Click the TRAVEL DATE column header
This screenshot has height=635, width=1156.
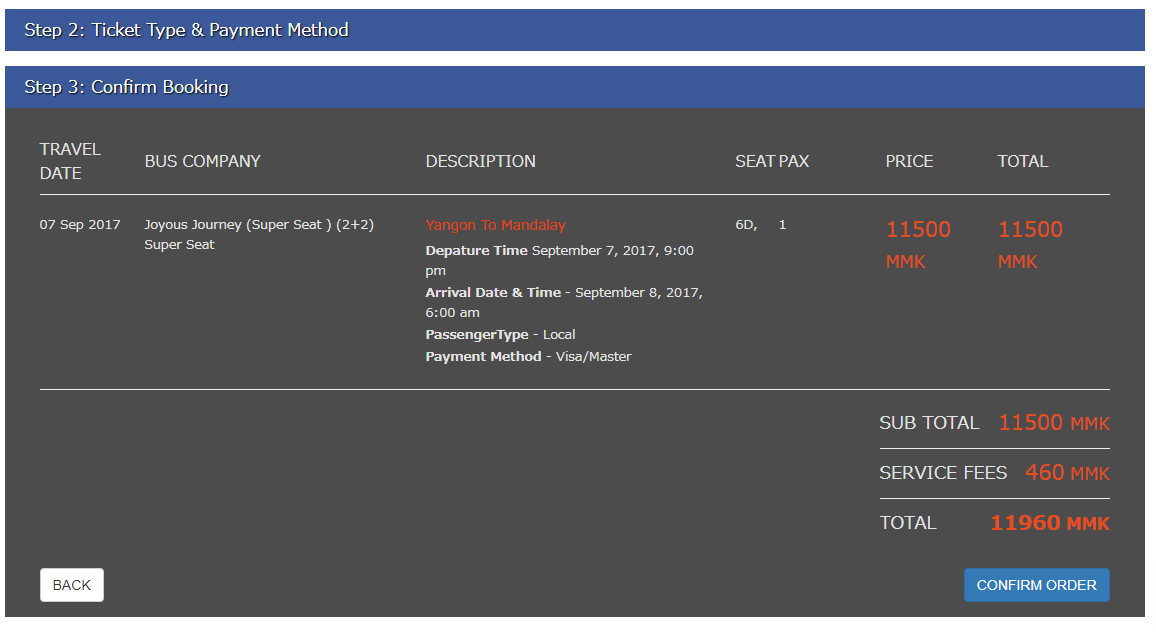tap(70, 161)
